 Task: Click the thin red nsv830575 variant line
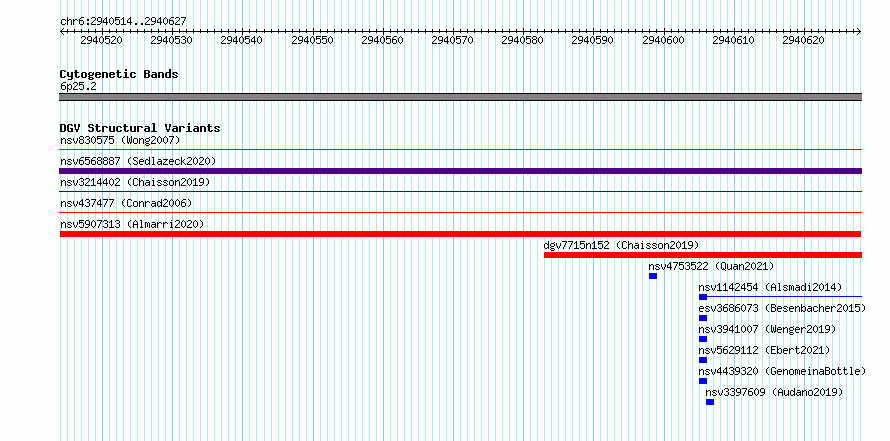click(461, 150)
